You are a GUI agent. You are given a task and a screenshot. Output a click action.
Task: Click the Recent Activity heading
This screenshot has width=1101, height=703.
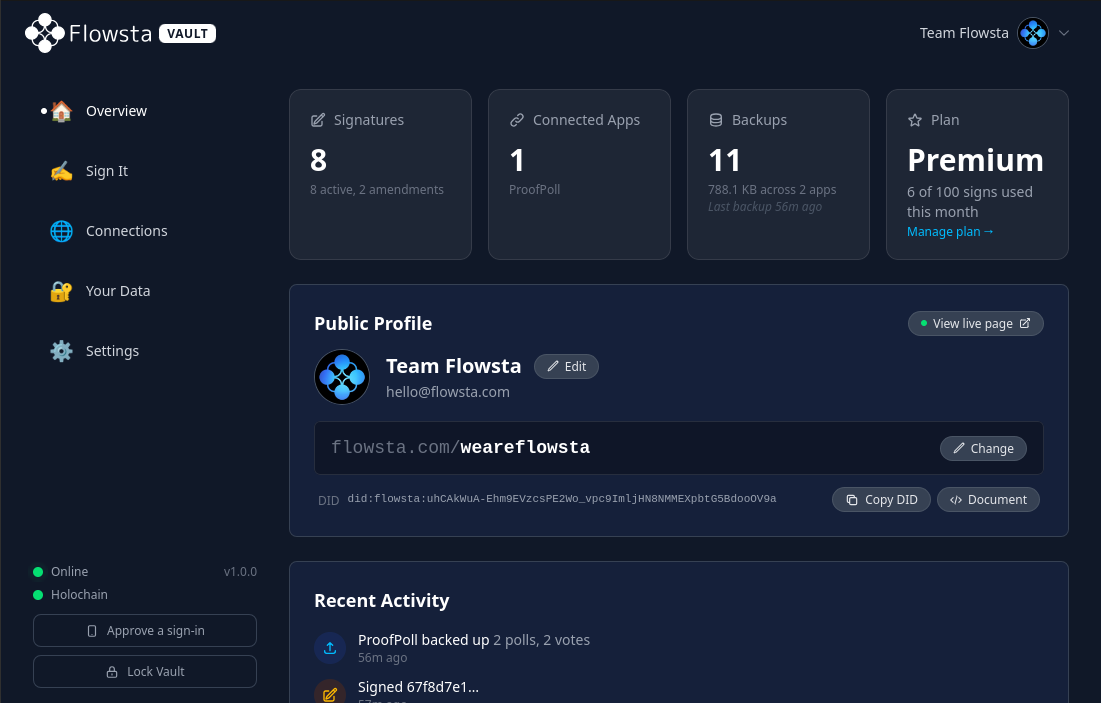point(381,600)
